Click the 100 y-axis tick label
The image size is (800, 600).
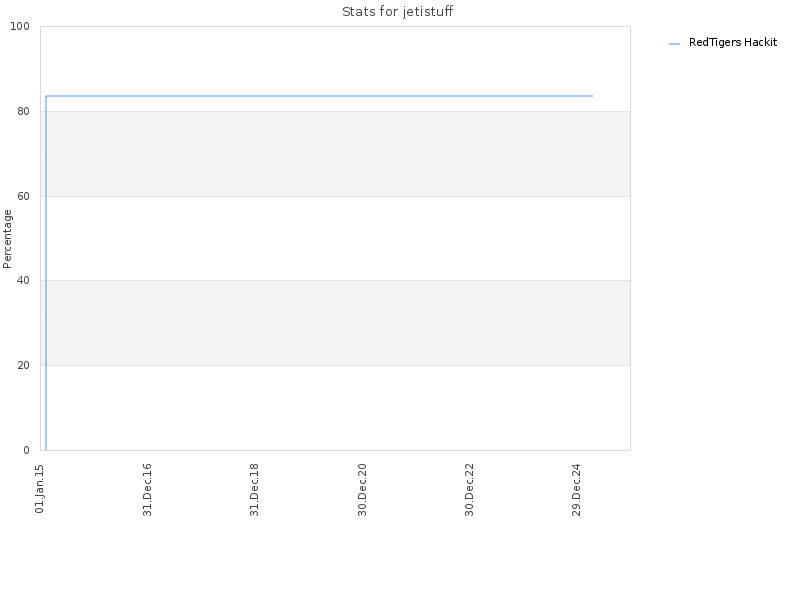tap(20, 27)
